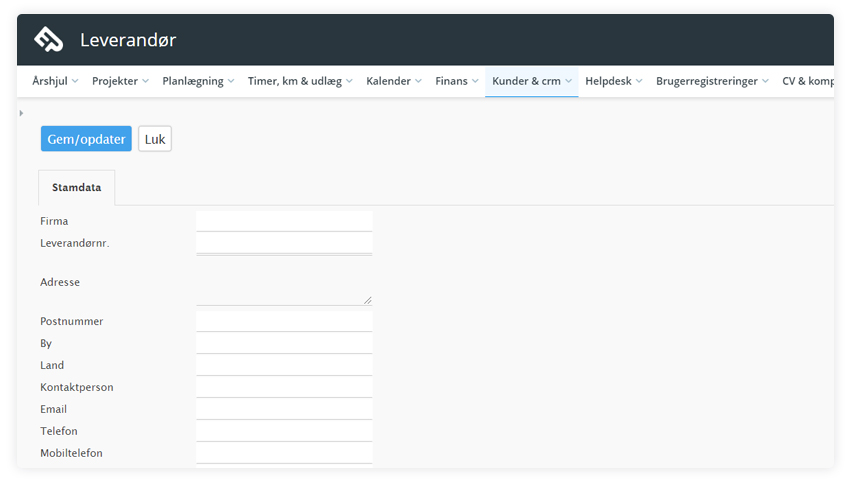Open the CV & komp menu
This screenshot has width=850, height=482.
[x=808, y=81]
